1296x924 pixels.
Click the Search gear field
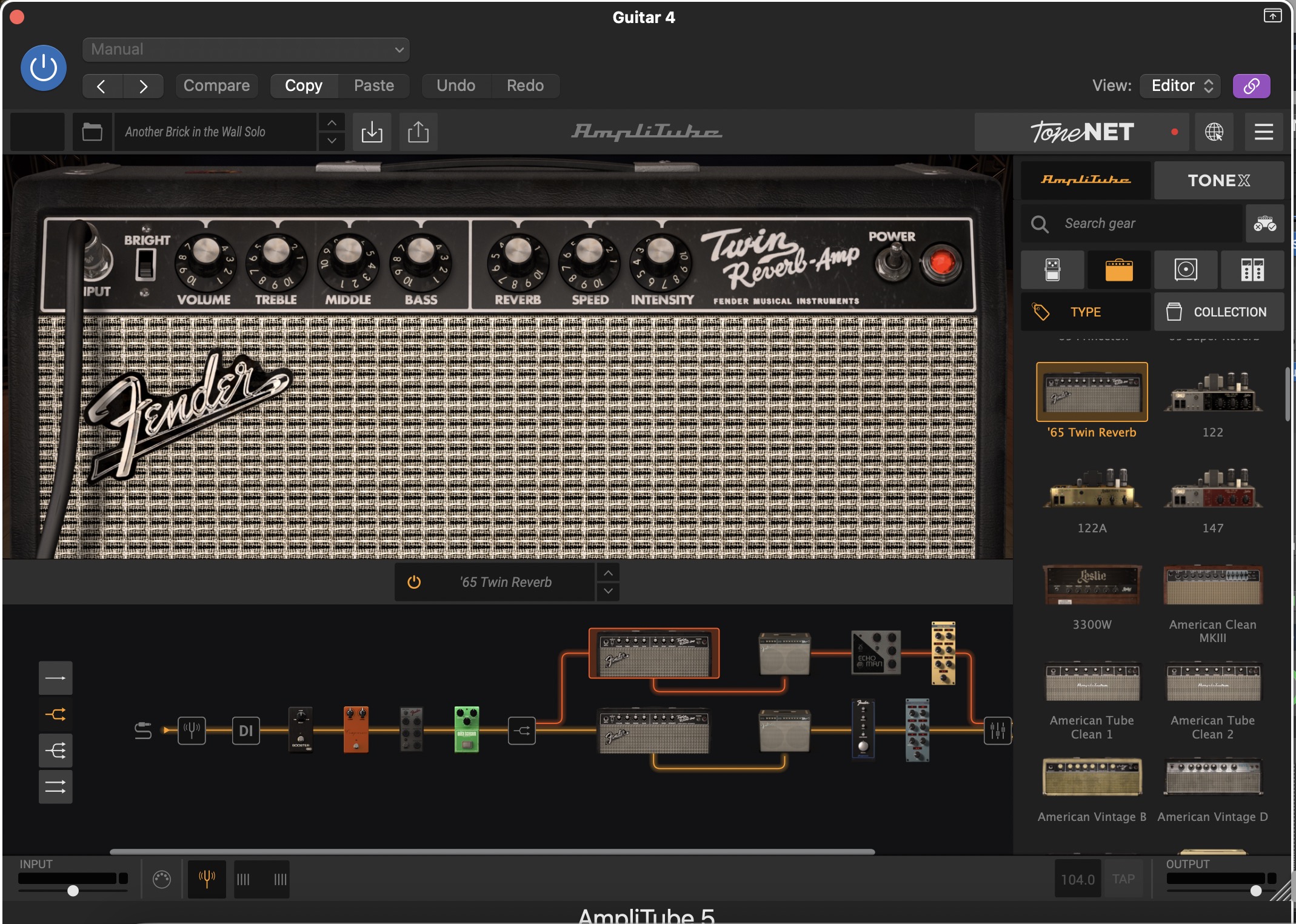click(x=1132, y=223)
